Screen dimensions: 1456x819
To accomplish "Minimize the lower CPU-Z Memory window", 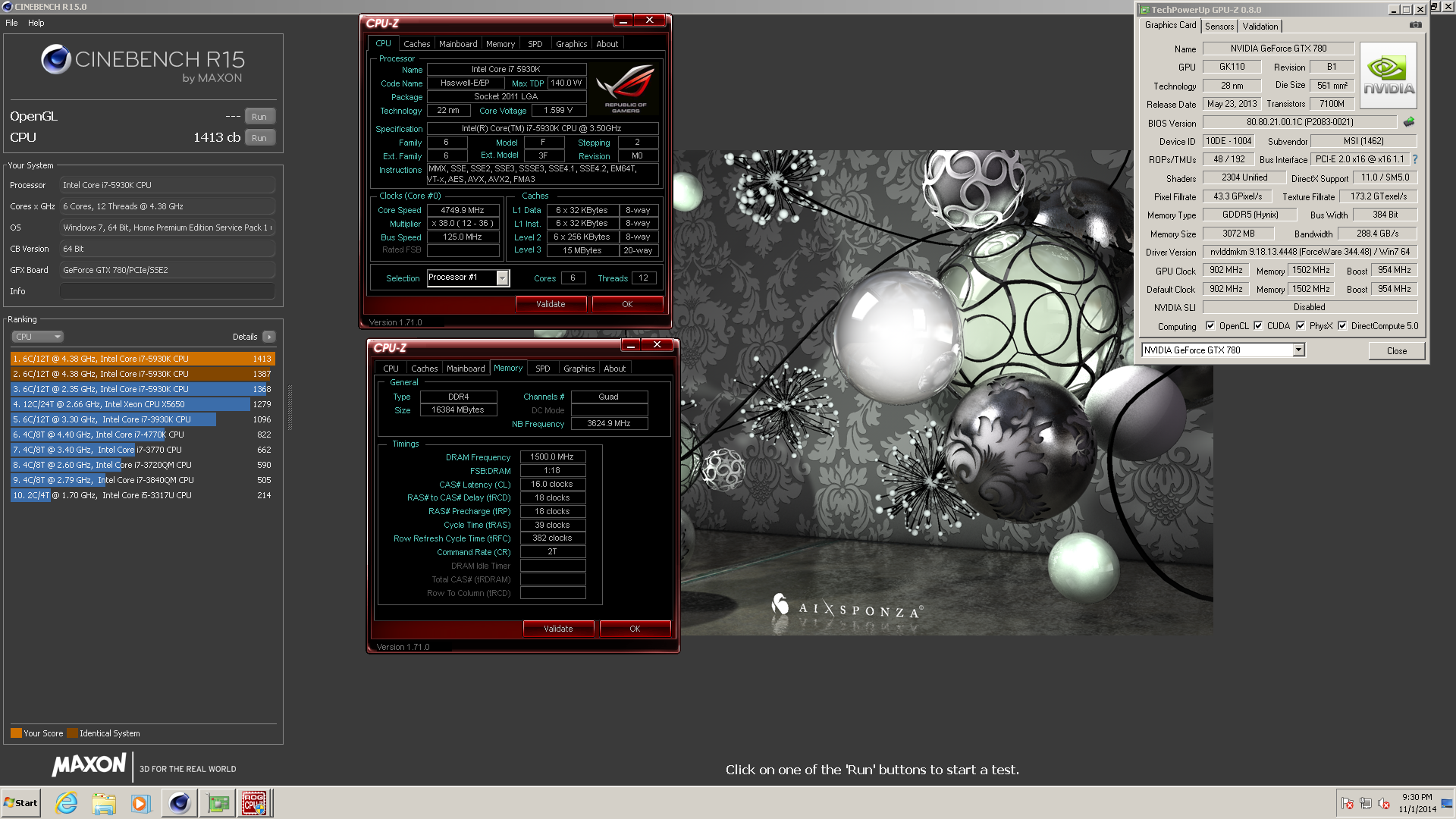I will (630, 345).
